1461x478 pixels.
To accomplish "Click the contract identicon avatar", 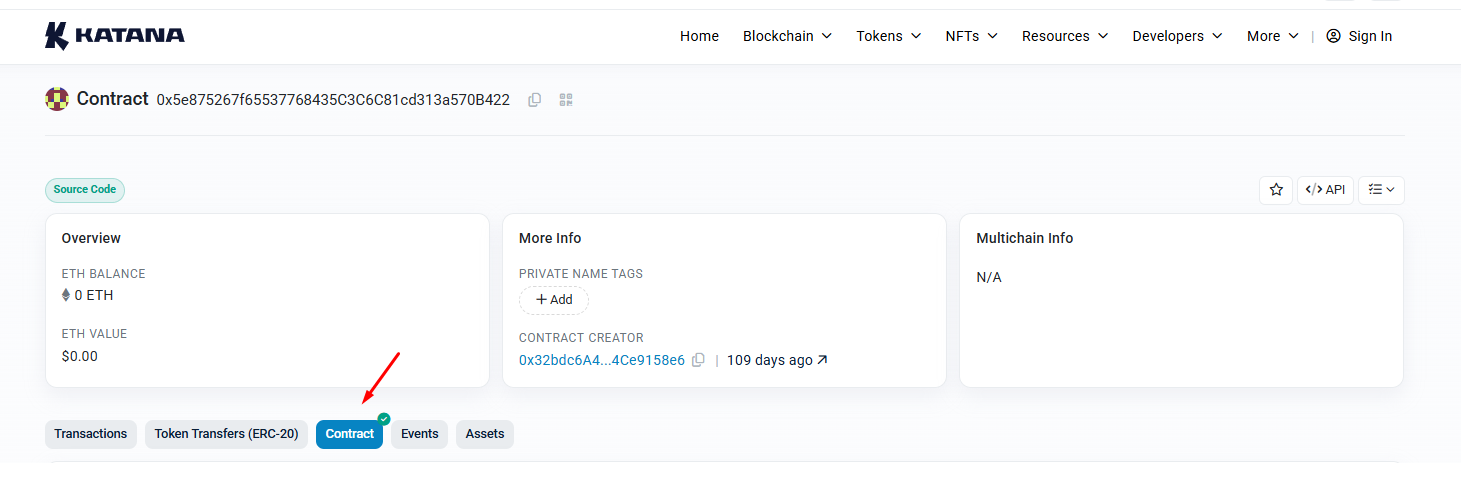I will (56, 99).
